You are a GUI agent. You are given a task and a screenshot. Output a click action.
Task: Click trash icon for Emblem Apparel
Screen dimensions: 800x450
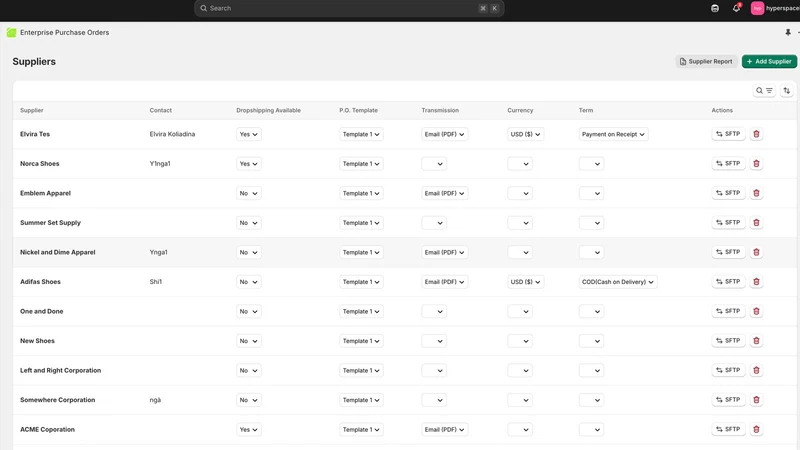pos(756,193)
